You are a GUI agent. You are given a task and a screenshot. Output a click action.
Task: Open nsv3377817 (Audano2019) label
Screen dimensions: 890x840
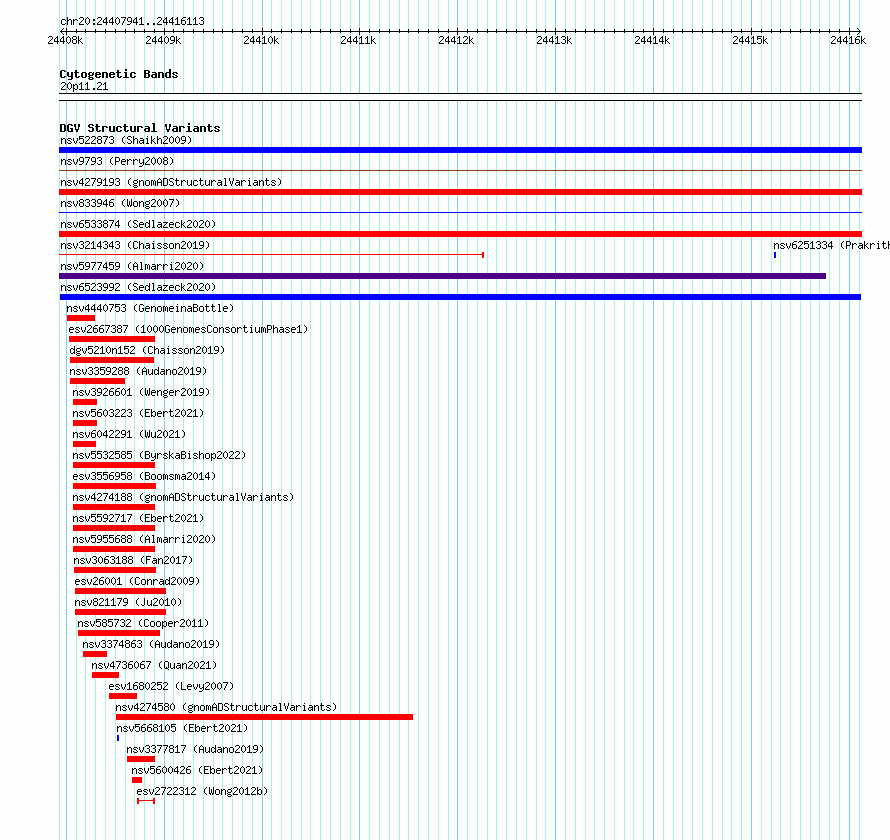pos(195,749)
